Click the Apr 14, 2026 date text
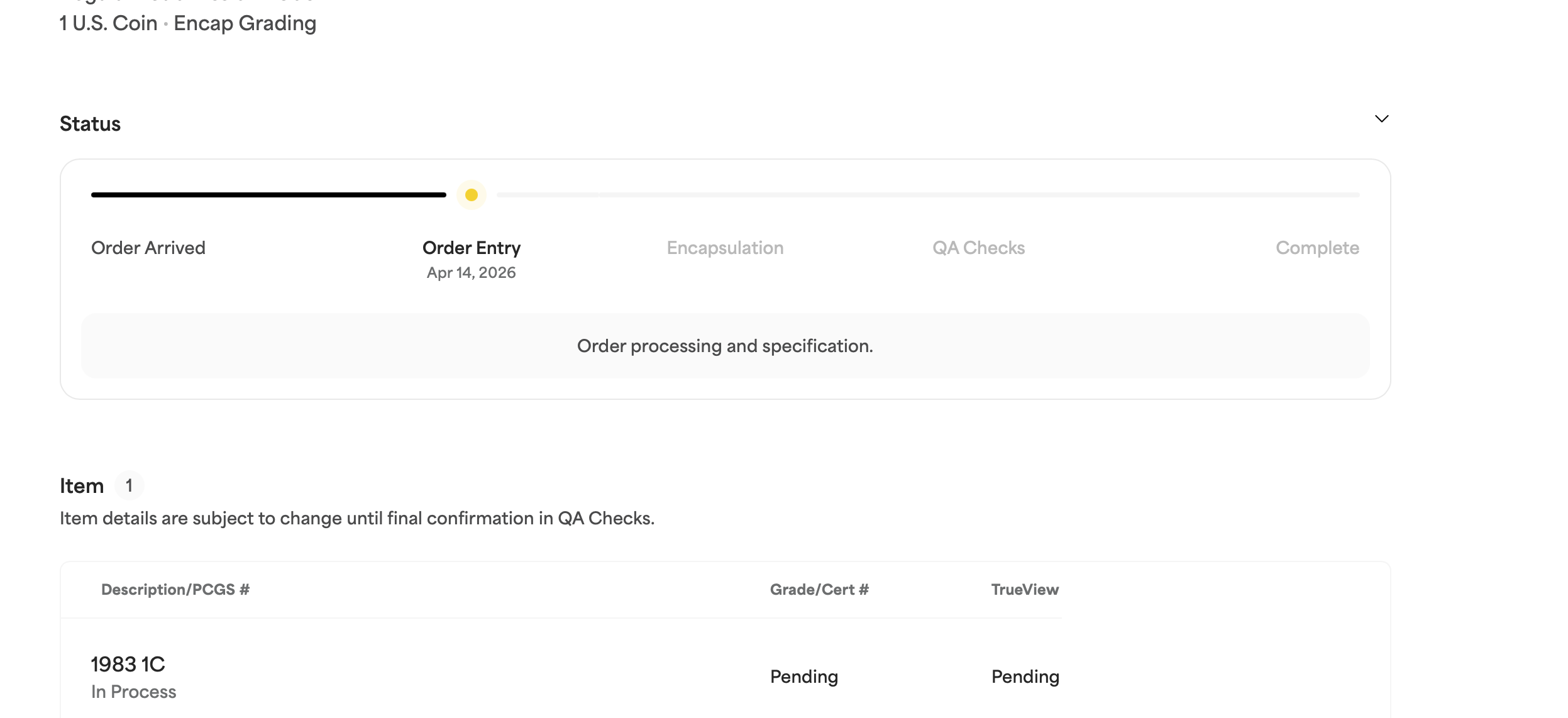 471,273
